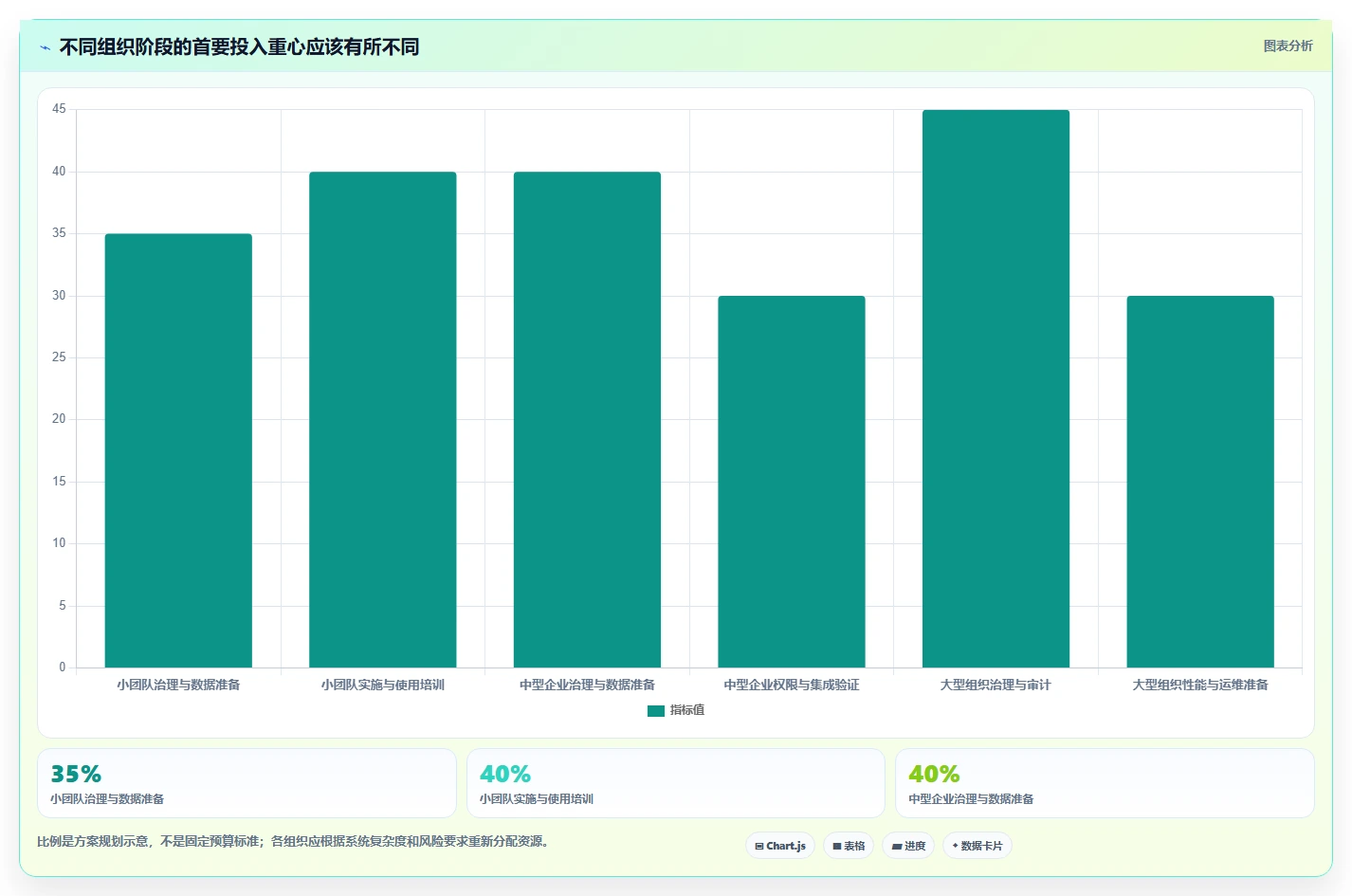Image resolution: width=1352 pixels, height=896 pixels.
Task: Click the 指标值 legend label
Action: pos(687,710)
